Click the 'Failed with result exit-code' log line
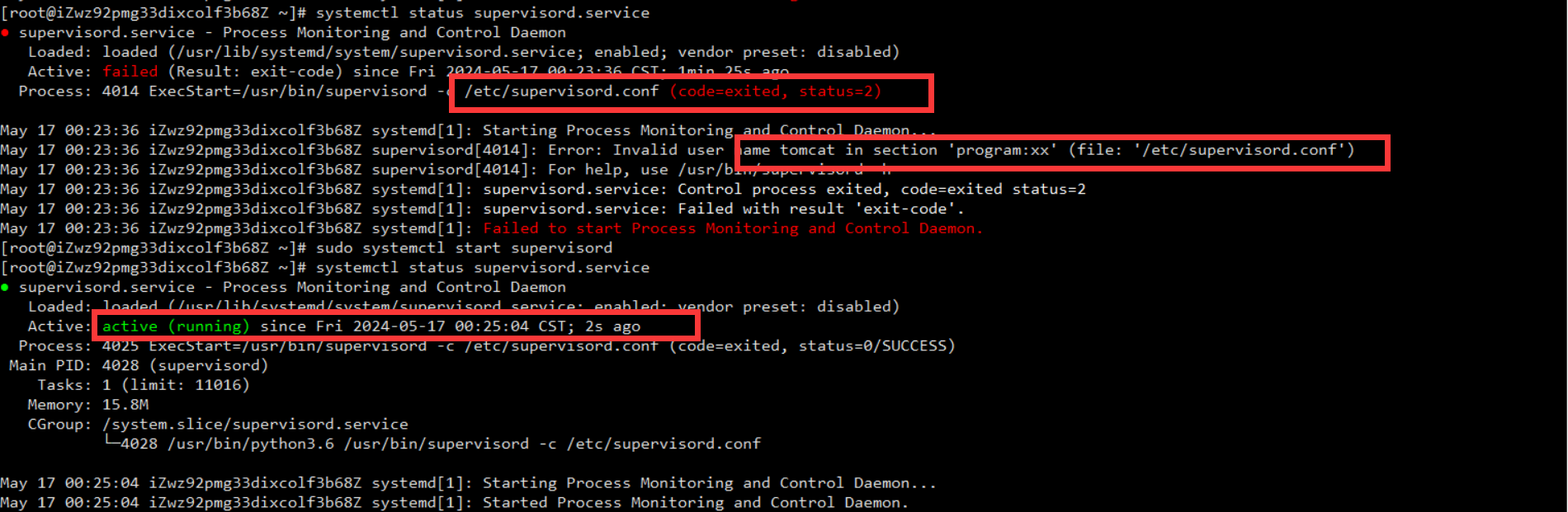 pos(482,209)
